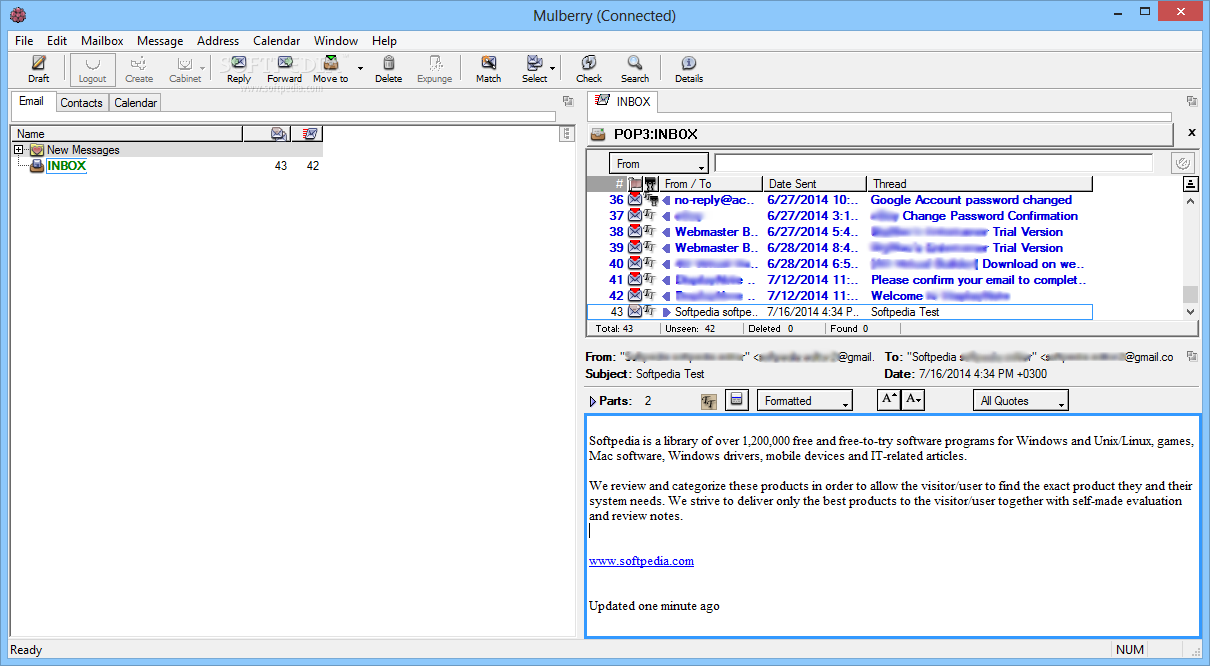The image size is (1210, 666).
Task: Decrease the message font size
Action: (913, 400)
